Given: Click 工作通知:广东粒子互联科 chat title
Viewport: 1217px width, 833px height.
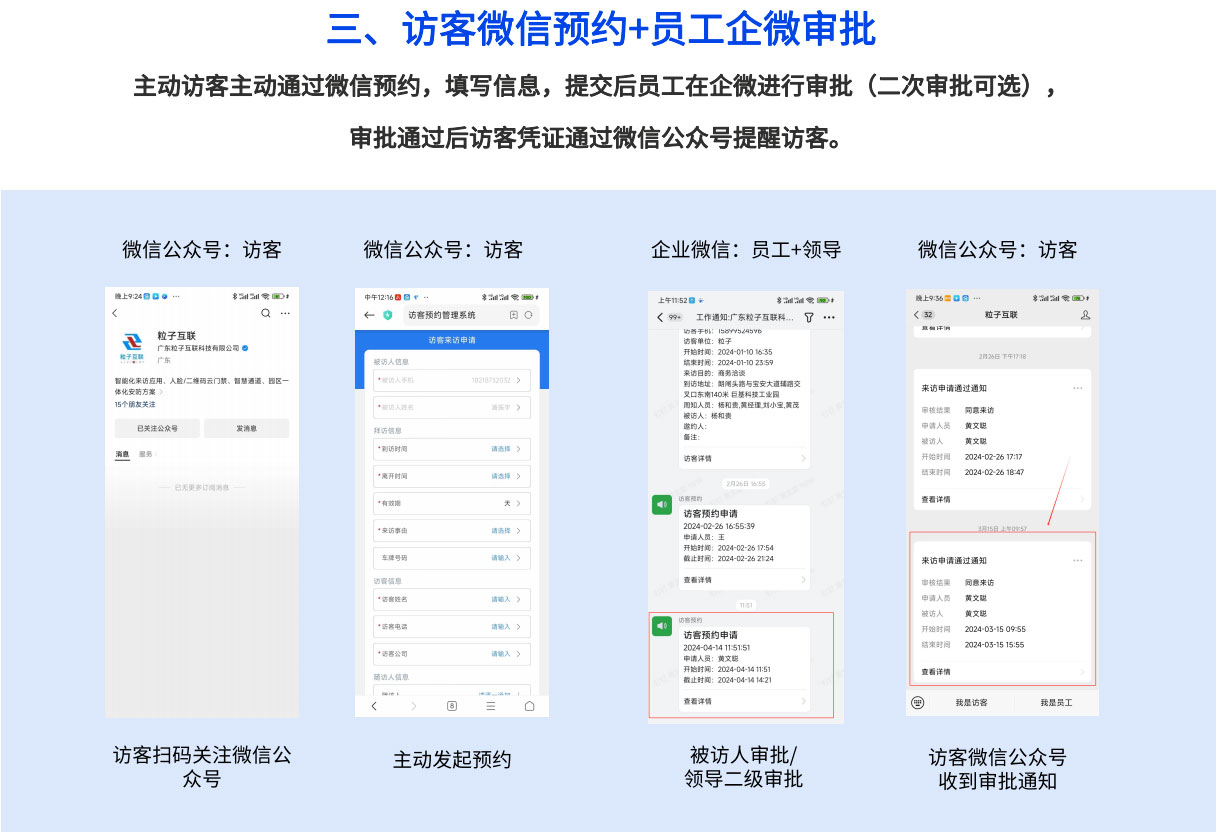Looking at the screenshot, I should click(x=745, y=317).
